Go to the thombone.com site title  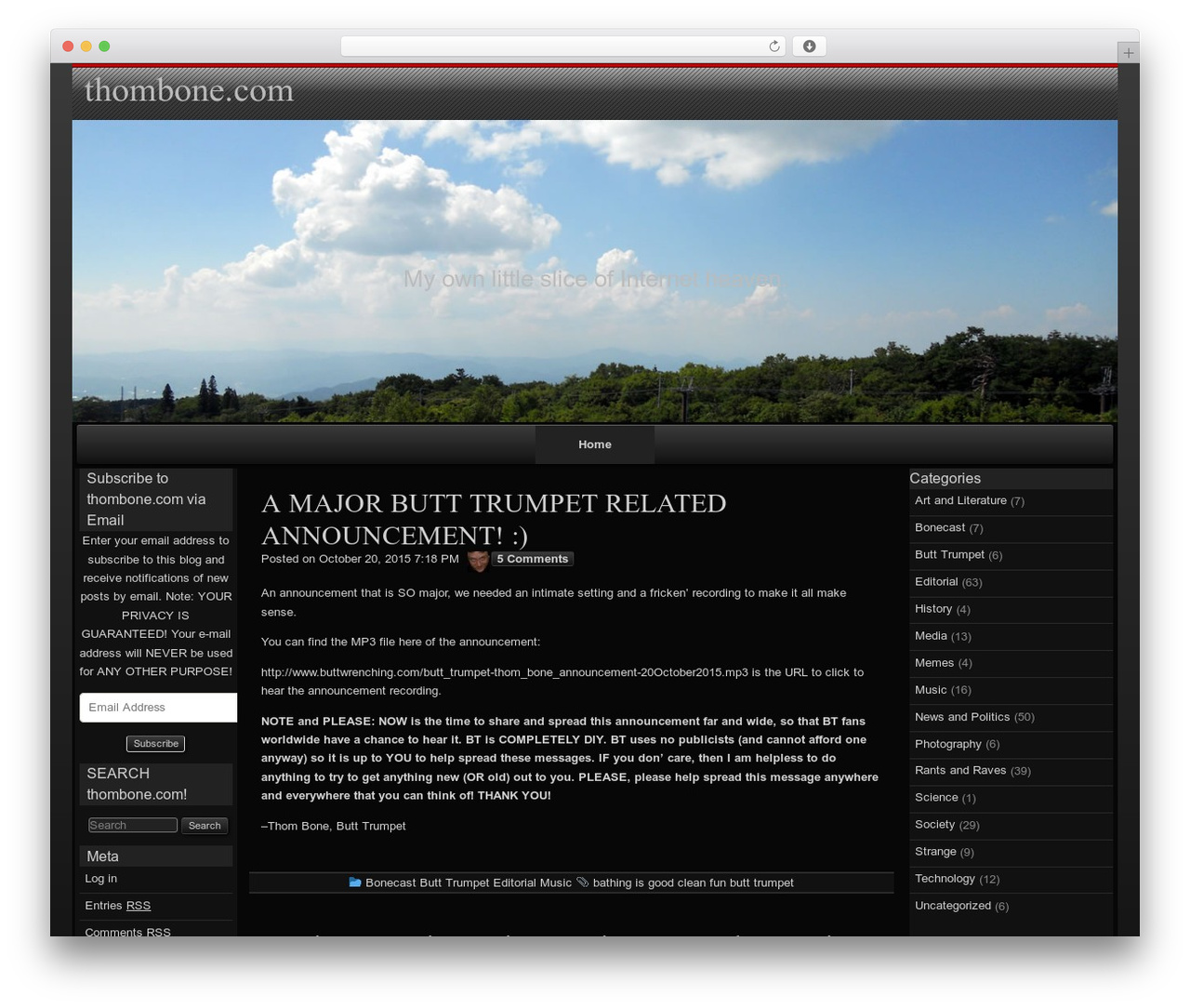point(189,90)
